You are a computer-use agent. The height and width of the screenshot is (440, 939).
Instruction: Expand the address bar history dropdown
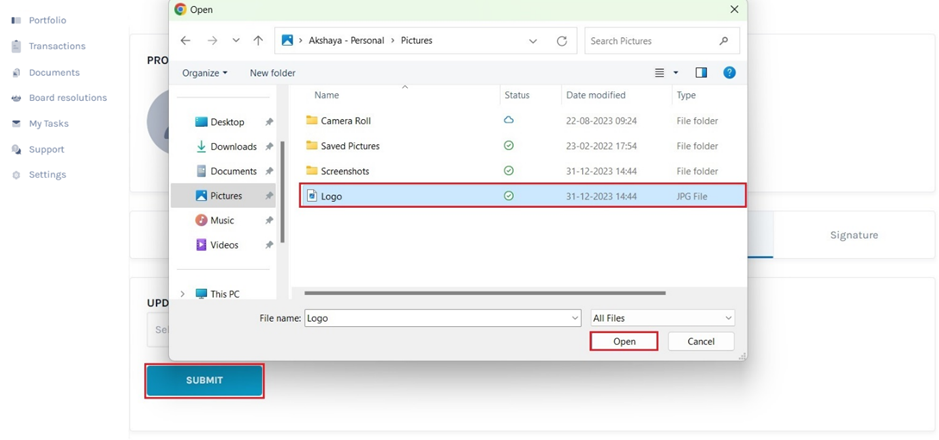click(x=533, y=41)
